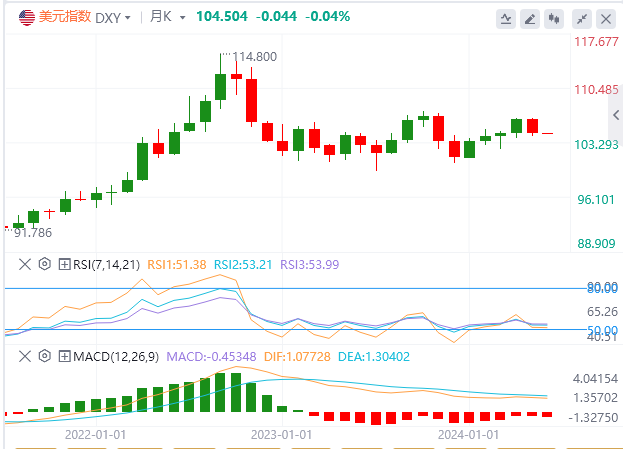Remove the MACD indicator panel

coord(26,356)
